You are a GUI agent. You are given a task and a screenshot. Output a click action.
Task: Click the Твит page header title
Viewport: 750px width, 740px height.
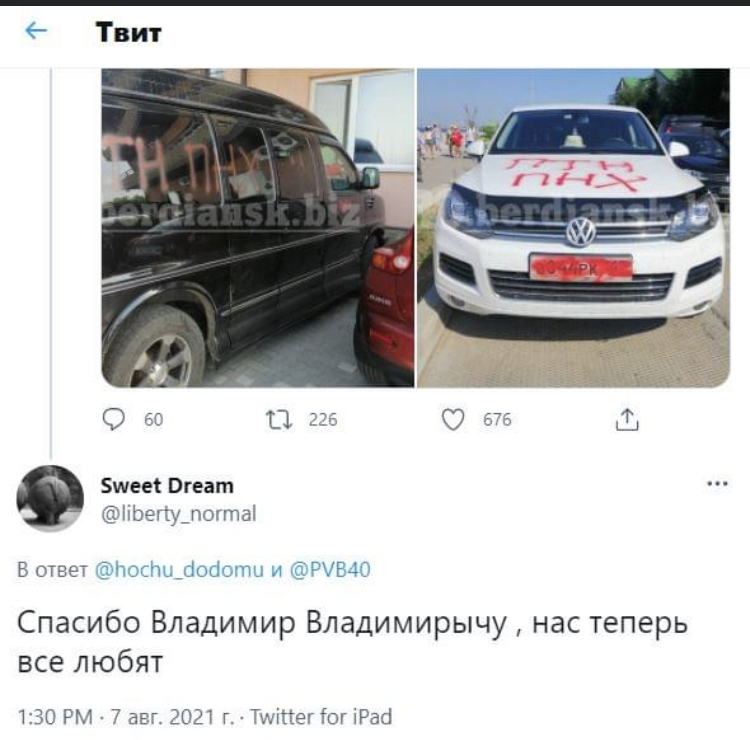pyautogui.click(x=129, y=32)
